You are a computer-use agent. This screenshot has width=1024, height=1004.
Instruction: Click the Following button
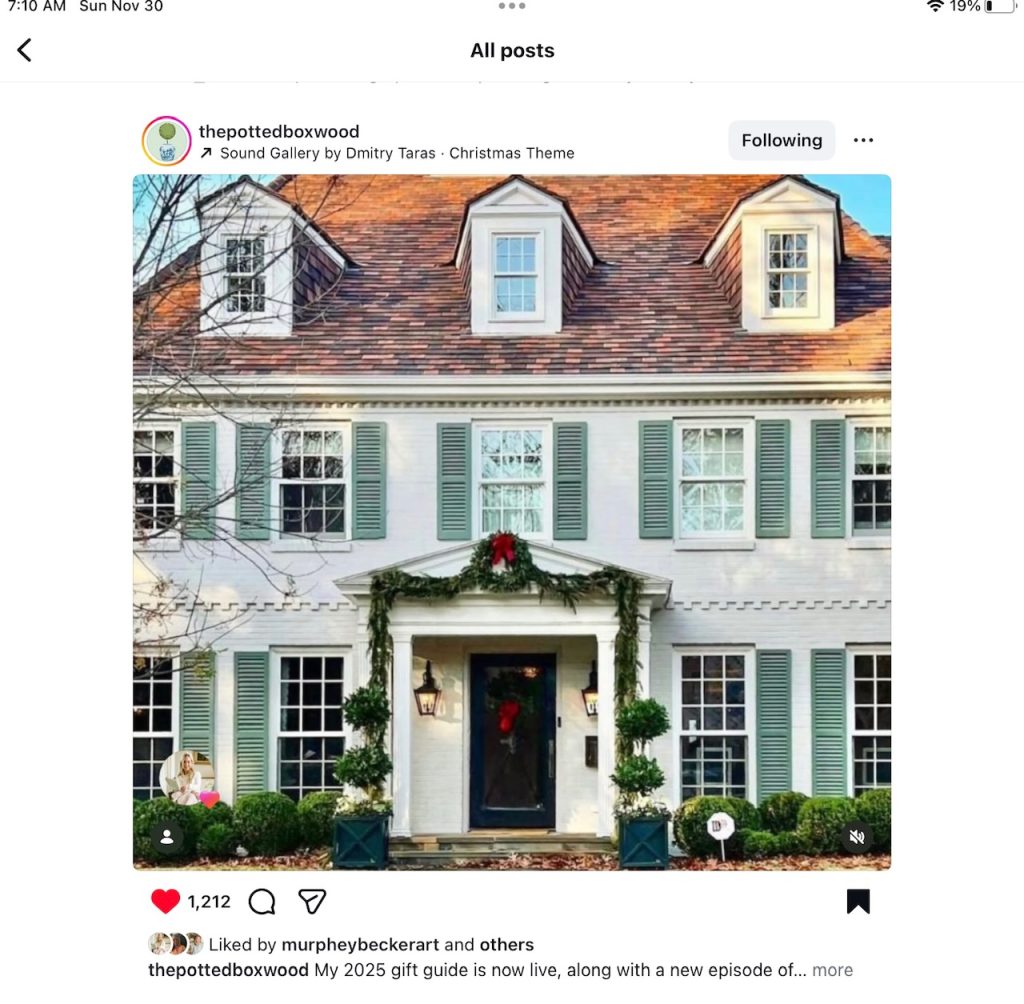point(782,140)
